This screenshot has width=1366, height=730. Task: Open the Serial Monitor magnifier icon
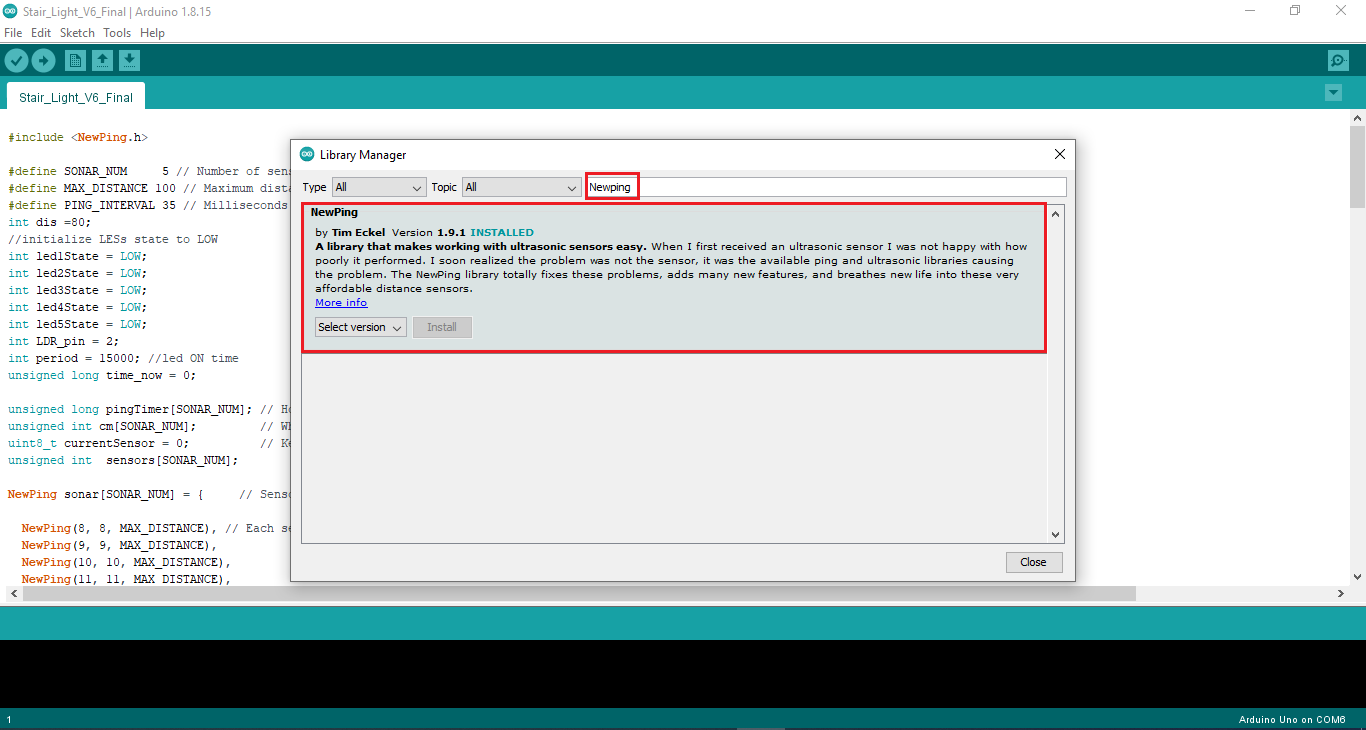pyautogui.click(x=1338, y=61)
